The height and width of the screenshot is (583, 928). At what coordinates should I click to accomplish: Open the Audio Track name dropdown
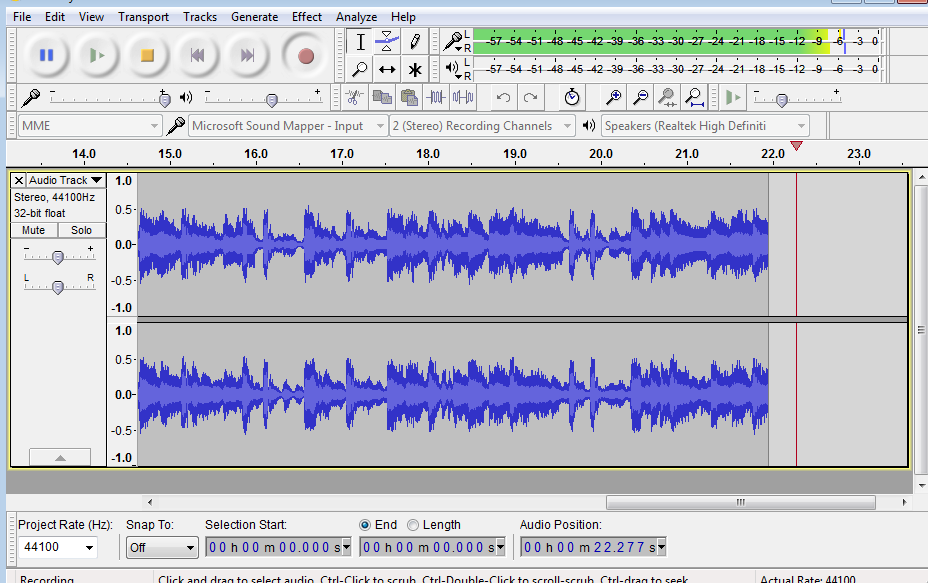click(66, 180)
